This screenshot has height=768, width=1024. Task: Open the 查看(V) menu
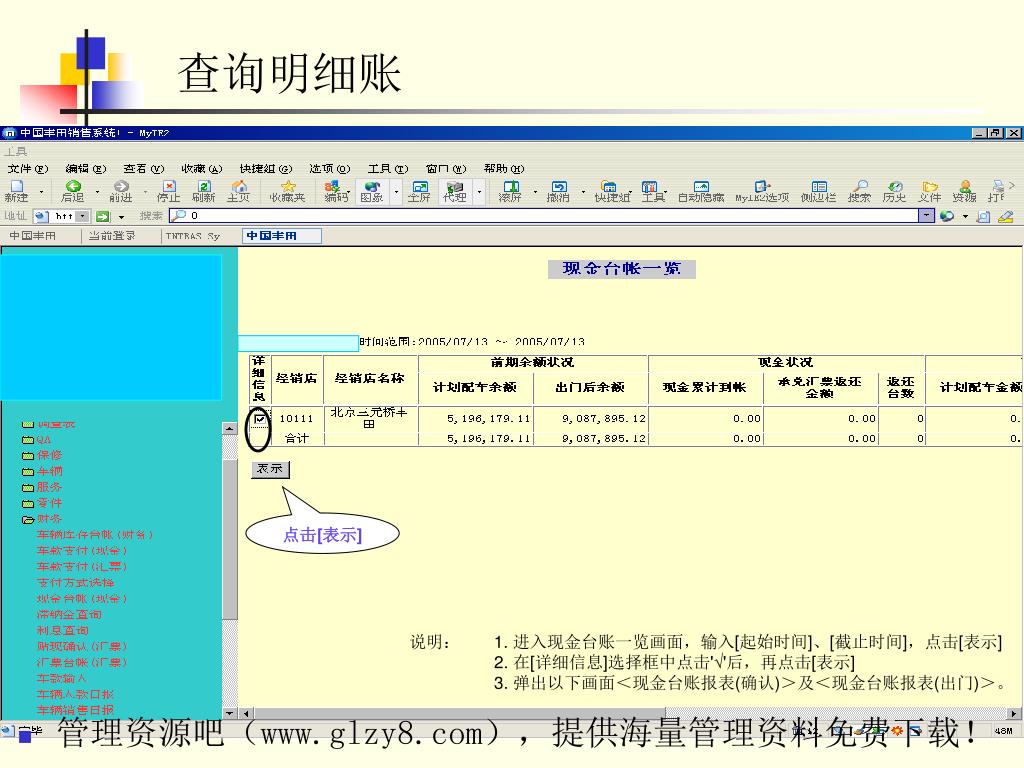[x=144, y=168]
